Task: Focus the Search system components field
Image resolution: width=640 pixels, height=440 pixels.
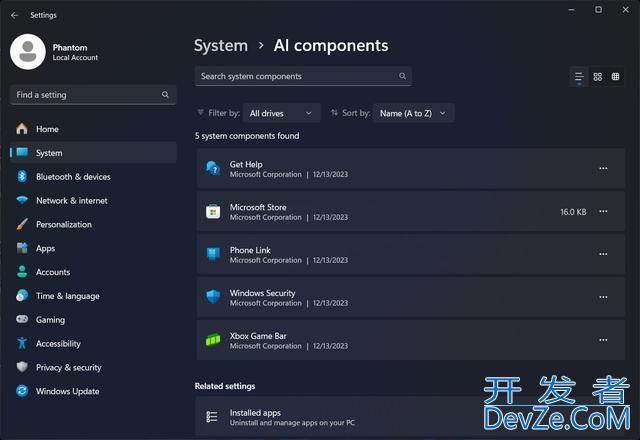Action: [303, 76]
